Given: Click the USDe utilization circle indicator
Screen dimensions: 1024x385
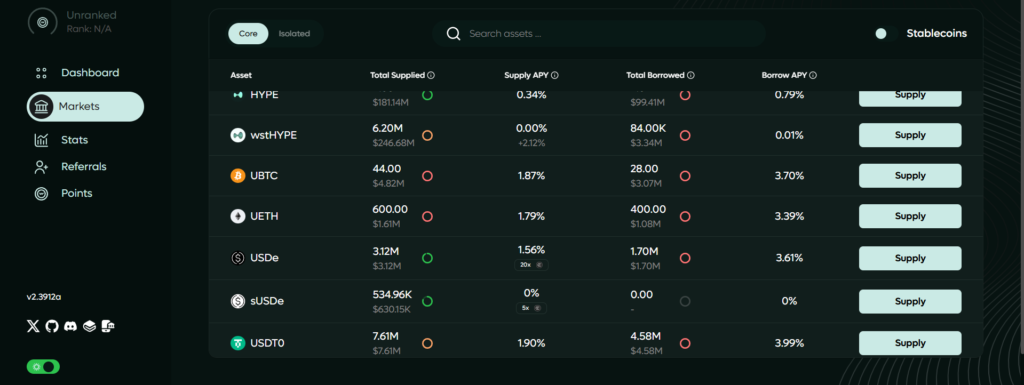Looking at the screenshot, I should tap(427, 258).
